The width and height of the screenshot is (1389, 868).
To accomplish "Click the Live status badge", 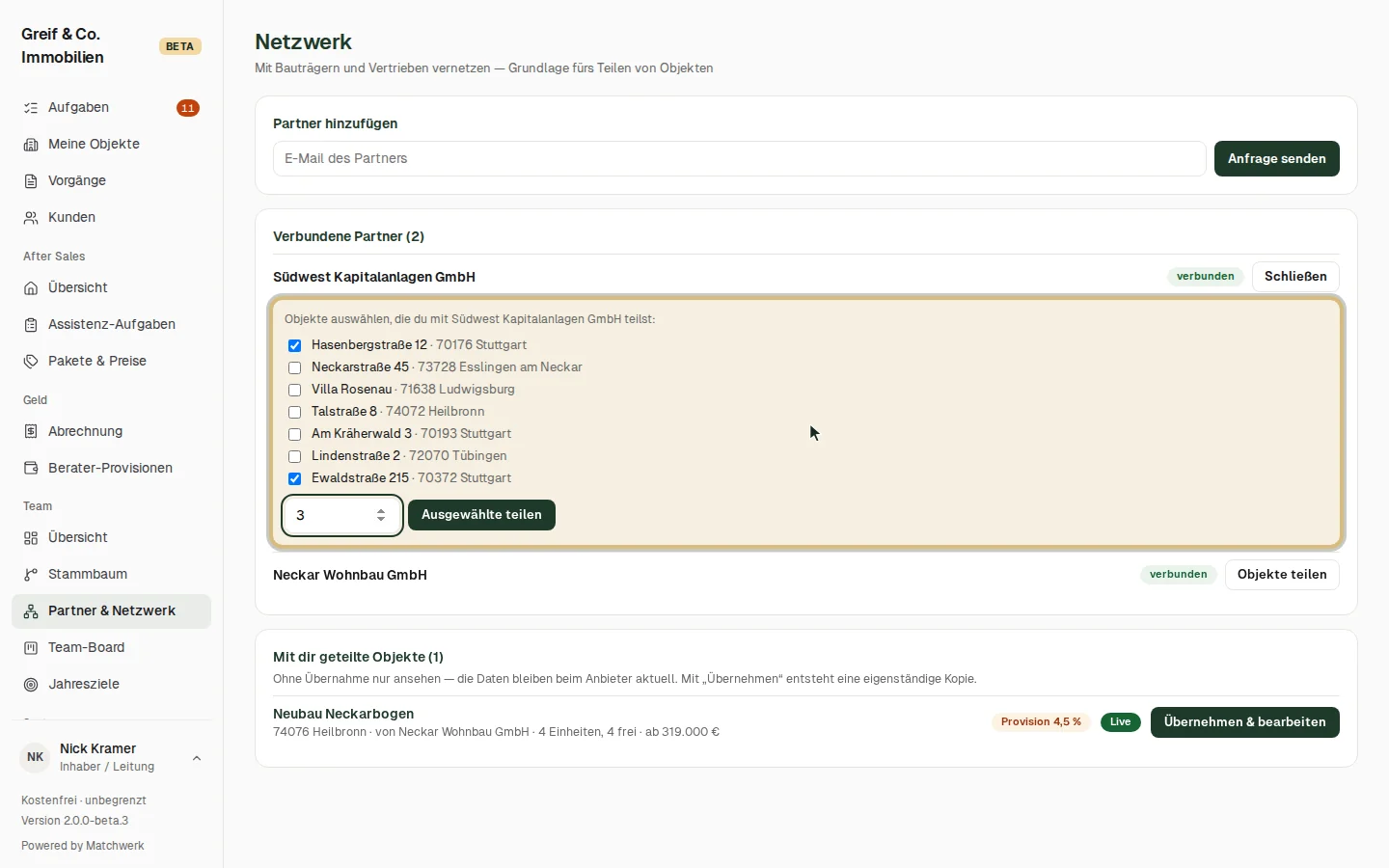I will point(1120,722).
